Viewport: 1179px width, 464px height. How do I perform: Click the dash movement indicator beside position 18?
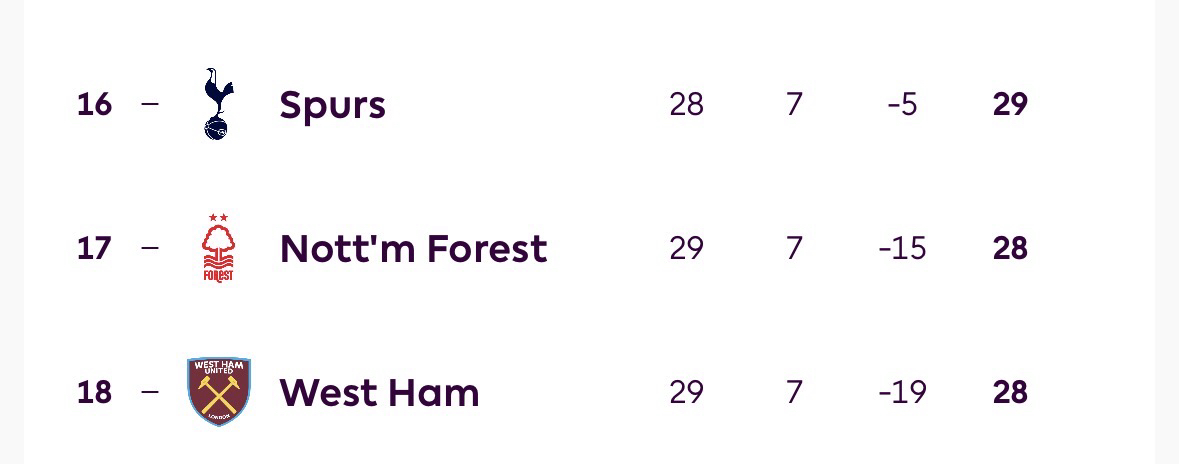pyautogui.click(x=150, y=392)
